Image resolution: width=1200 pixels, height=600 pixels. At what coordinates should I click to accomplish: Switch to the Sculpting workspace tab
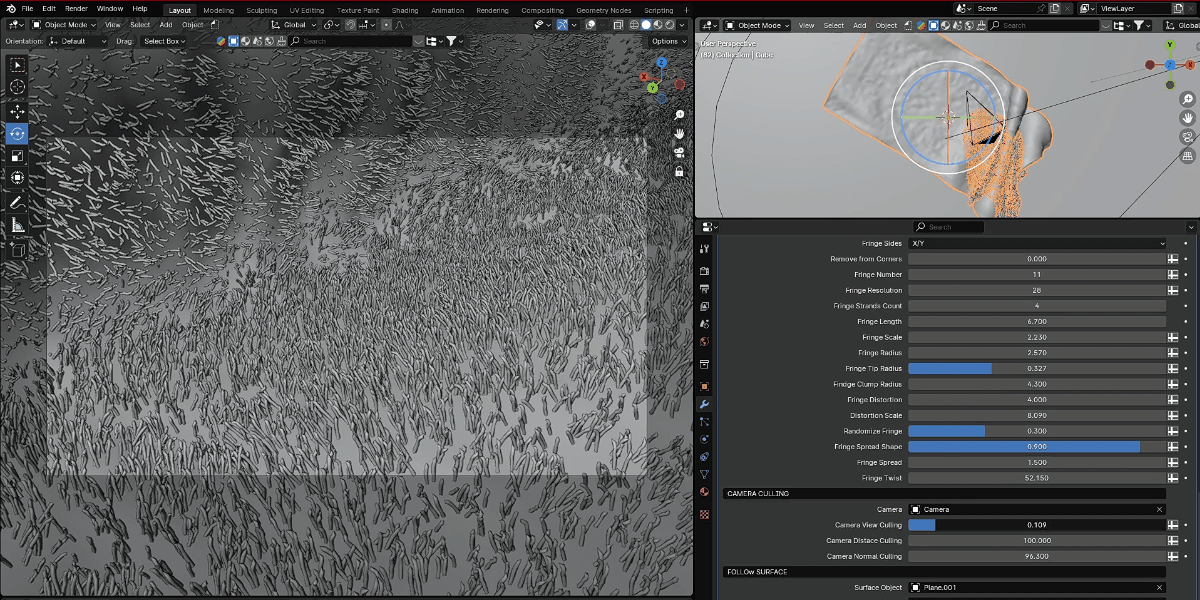[x=261, y=10]
